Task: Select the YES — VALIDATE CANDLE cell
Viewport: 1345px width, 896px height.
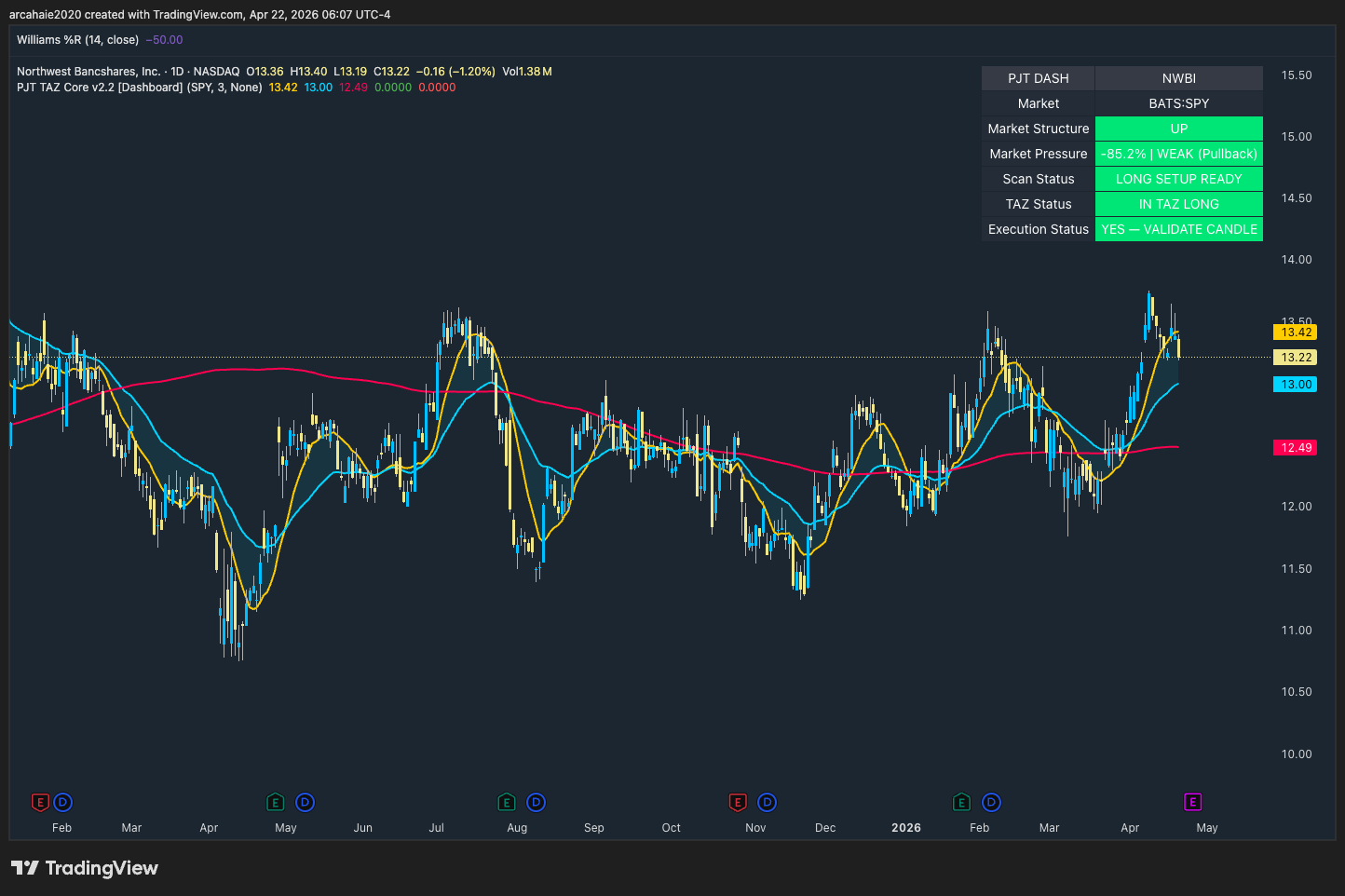Action: pyautogui.click(x=1178, y=229)
